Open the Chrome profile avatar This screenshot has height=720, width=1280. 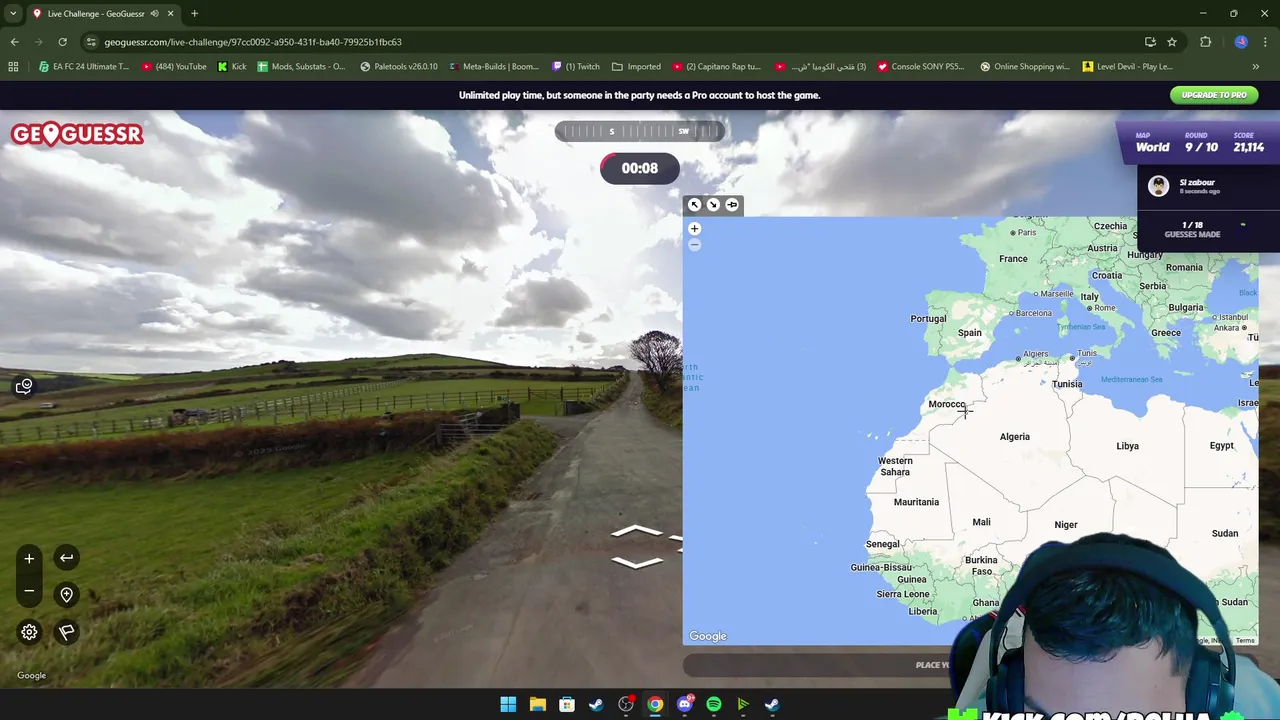tap(1241, 42)
